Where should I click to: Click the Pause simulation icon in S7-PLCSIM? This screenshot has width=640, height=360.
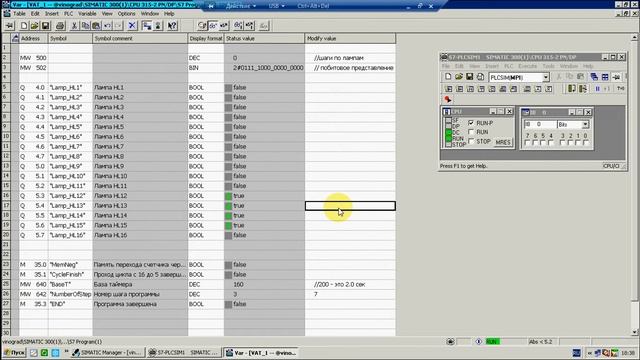tap(598, 89)
